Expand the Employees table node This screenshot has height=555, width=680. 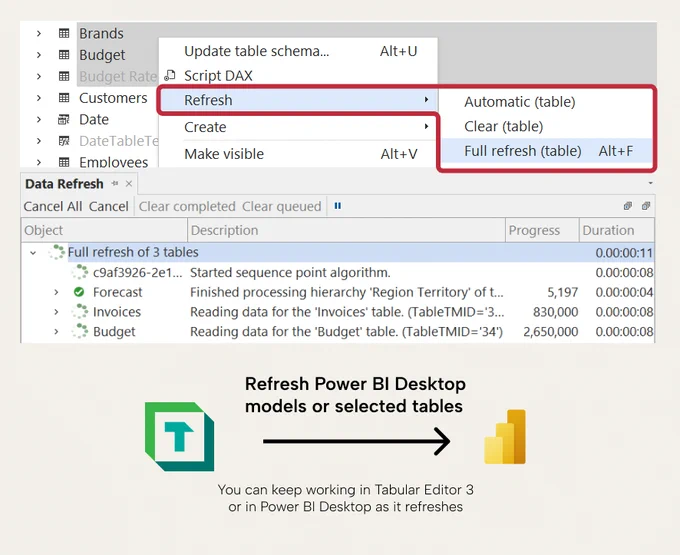[x=39, y=162]
